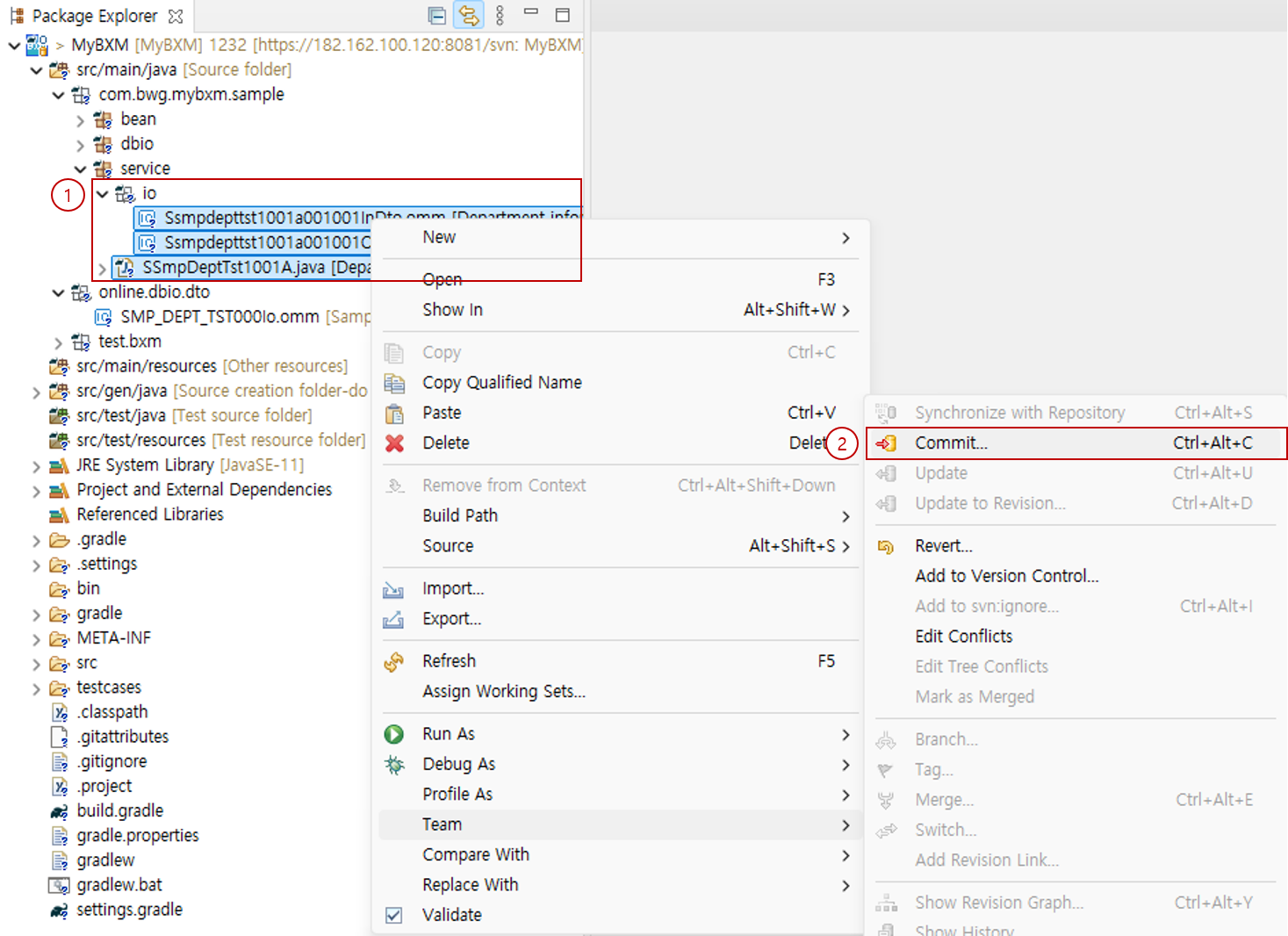Toggle the Validate checkbox in context menu
The height and width of the screenshot is (936, 1288).
click(393, 915)
